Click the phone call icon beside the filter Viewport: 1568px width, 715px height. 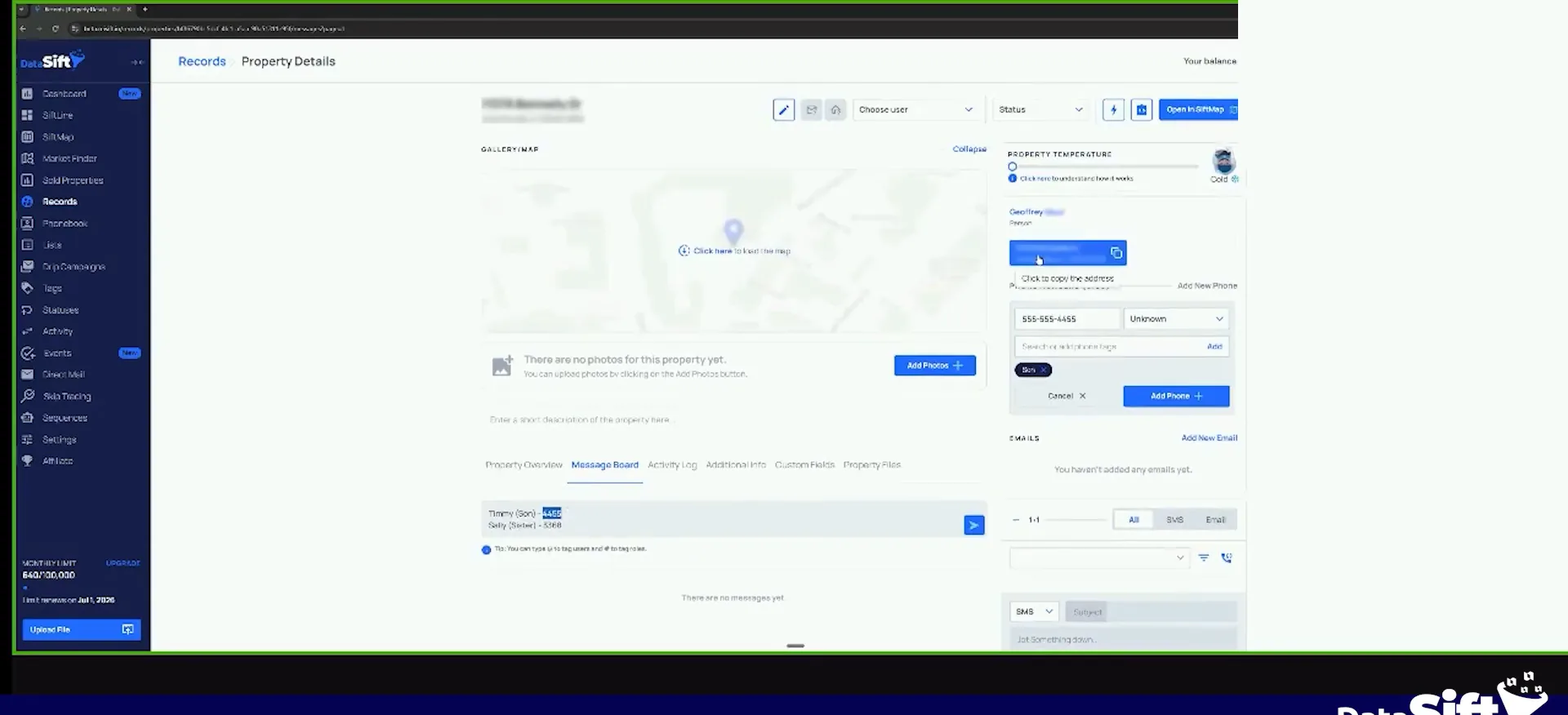coord(1227,557)
